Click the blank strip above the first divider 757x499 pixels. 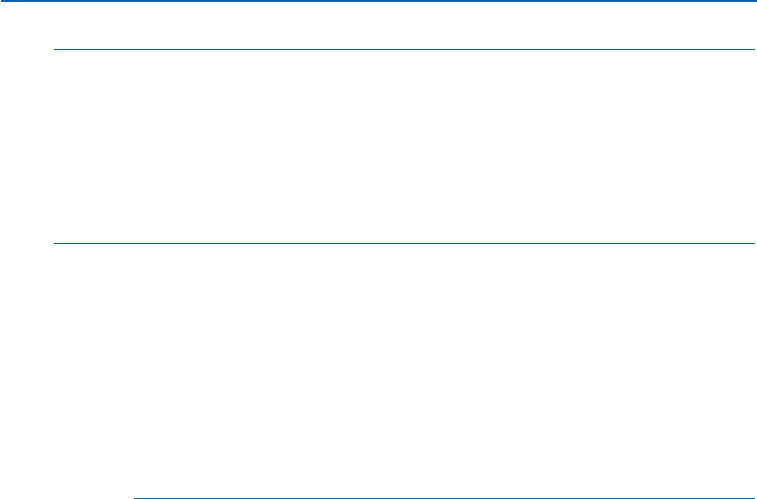(403, 26)
